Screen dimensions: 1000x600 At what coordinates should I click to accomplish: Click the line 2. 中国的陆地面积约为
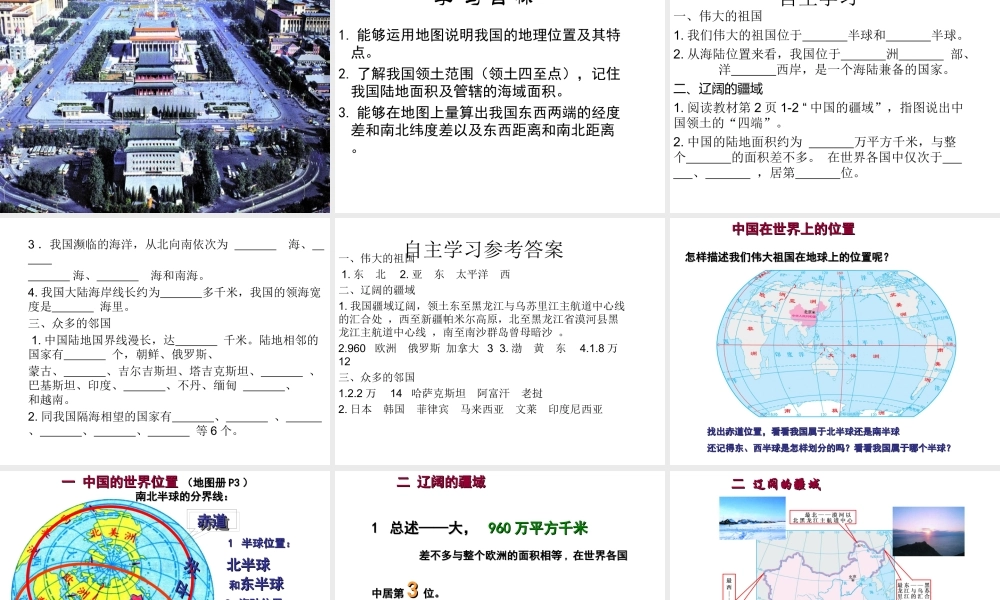(818, 157)
